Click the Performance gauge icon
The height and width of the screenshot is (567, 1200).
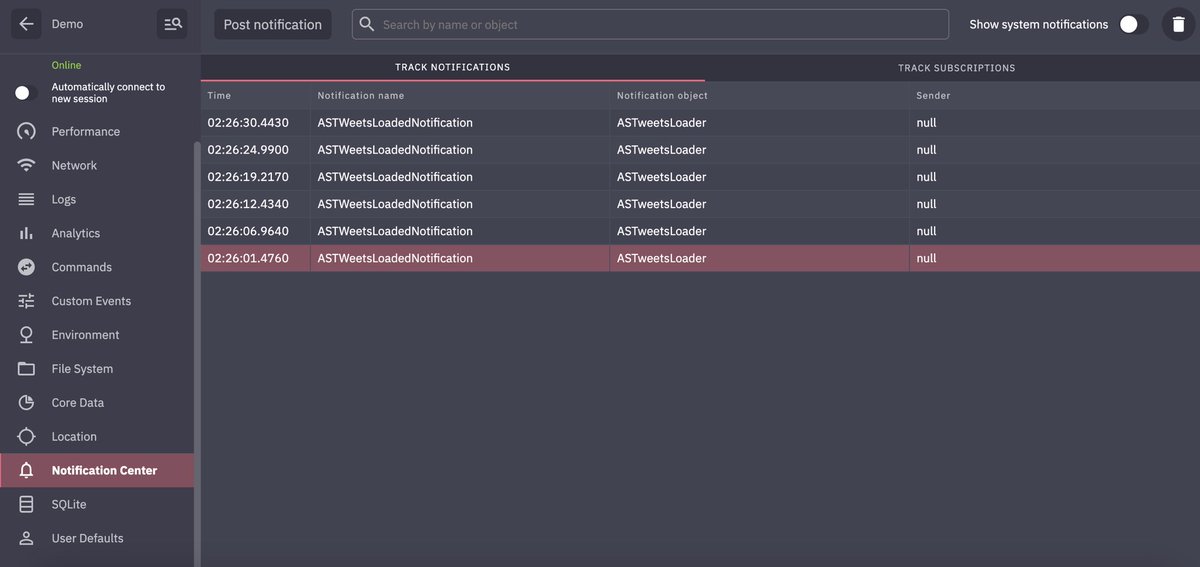[27, 132]
